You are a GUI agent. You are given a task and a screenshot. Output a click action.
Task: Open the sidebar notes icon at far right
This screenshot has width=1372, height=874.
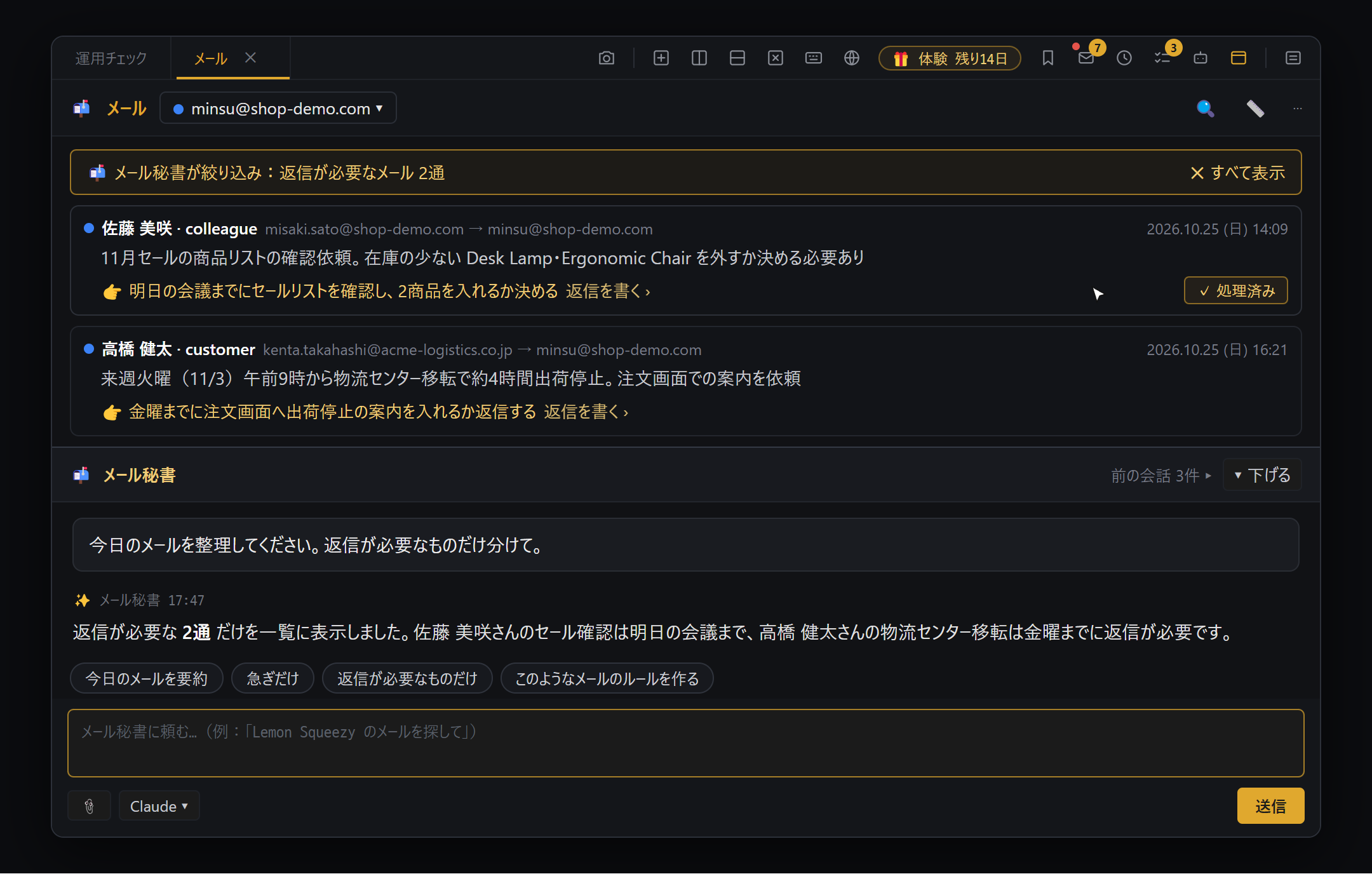pyautogui.click(x=1293, y=58)
